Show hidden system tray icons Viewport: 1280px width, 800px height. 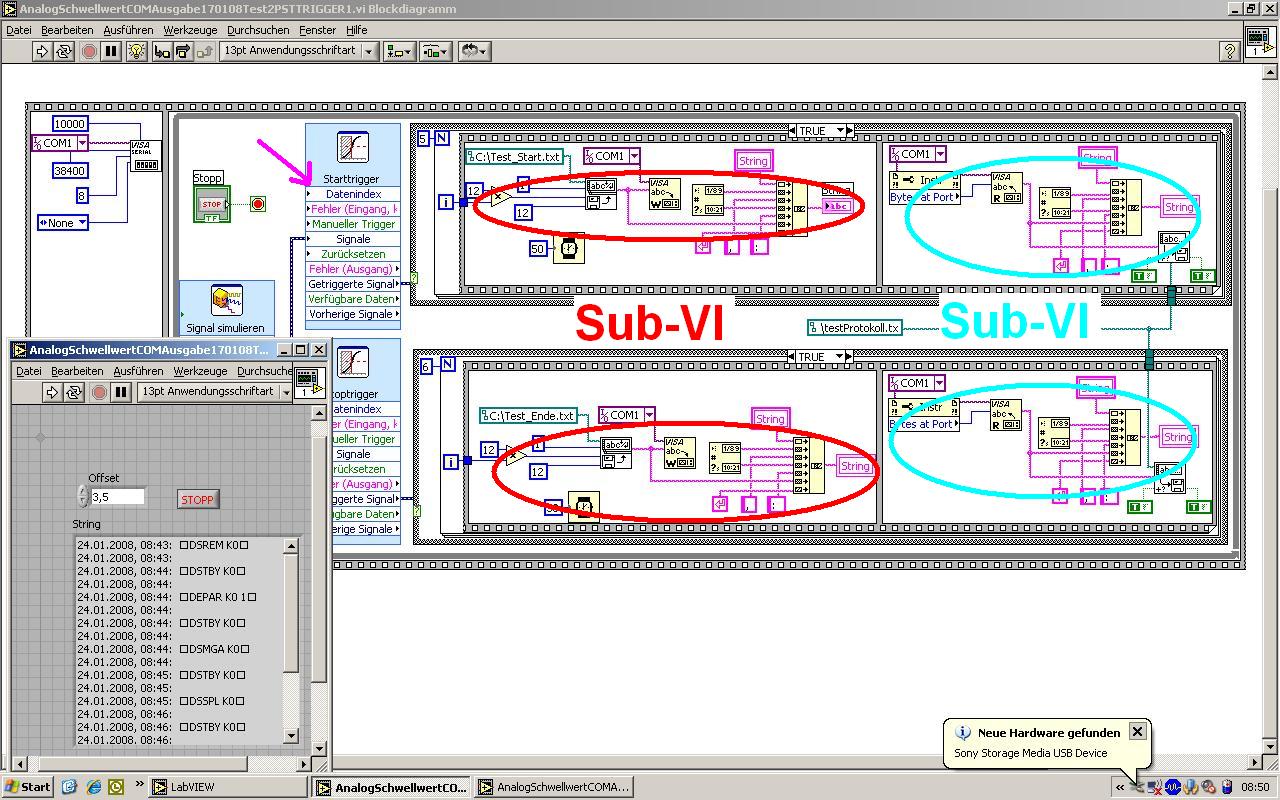coord(1121,787)
